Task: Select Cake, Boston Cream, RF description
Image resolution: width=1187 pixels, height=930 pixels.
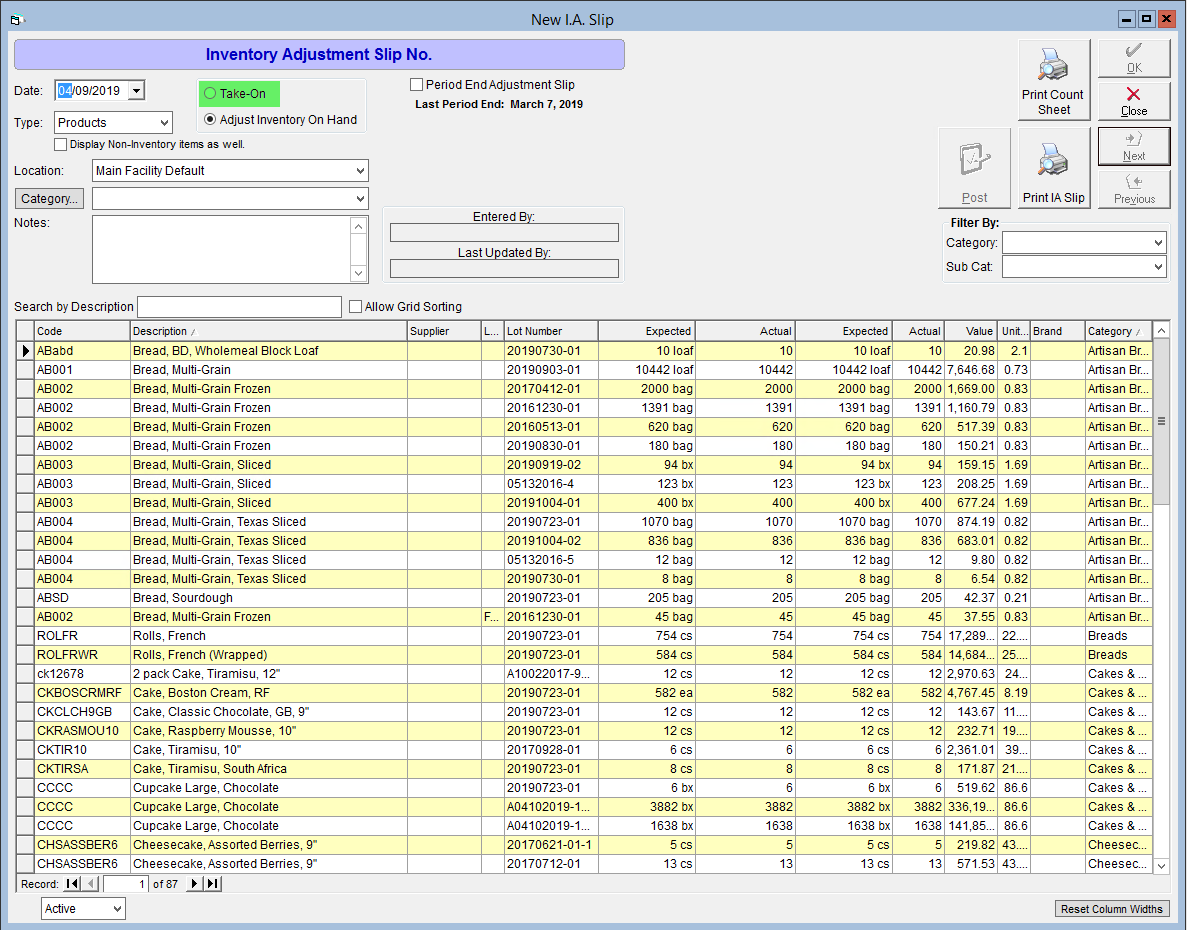Action: coord(269,692)
